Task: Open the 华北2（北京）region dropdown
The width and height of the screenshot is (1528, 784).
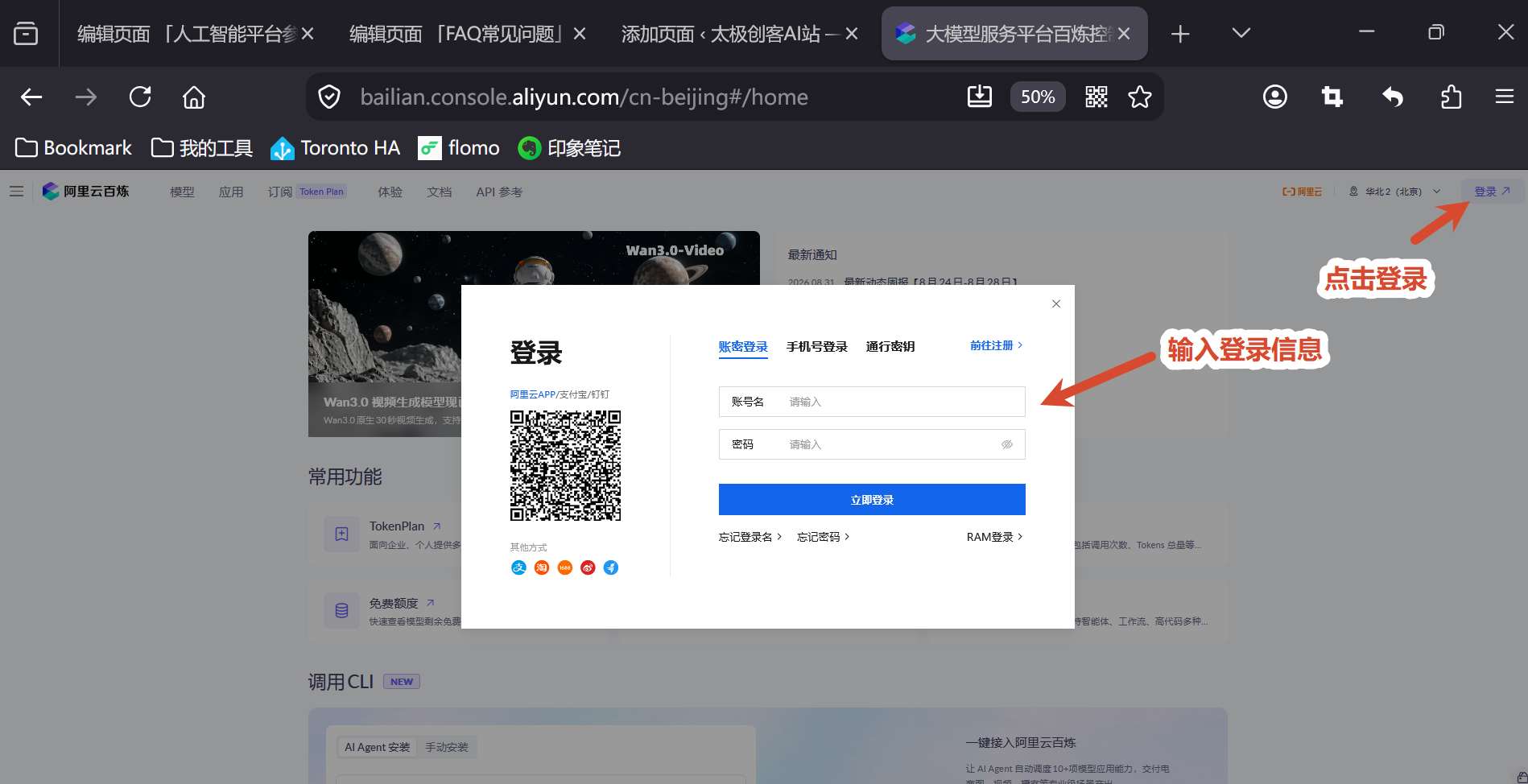Action: pyautogui.click(x=1394, y=192)
